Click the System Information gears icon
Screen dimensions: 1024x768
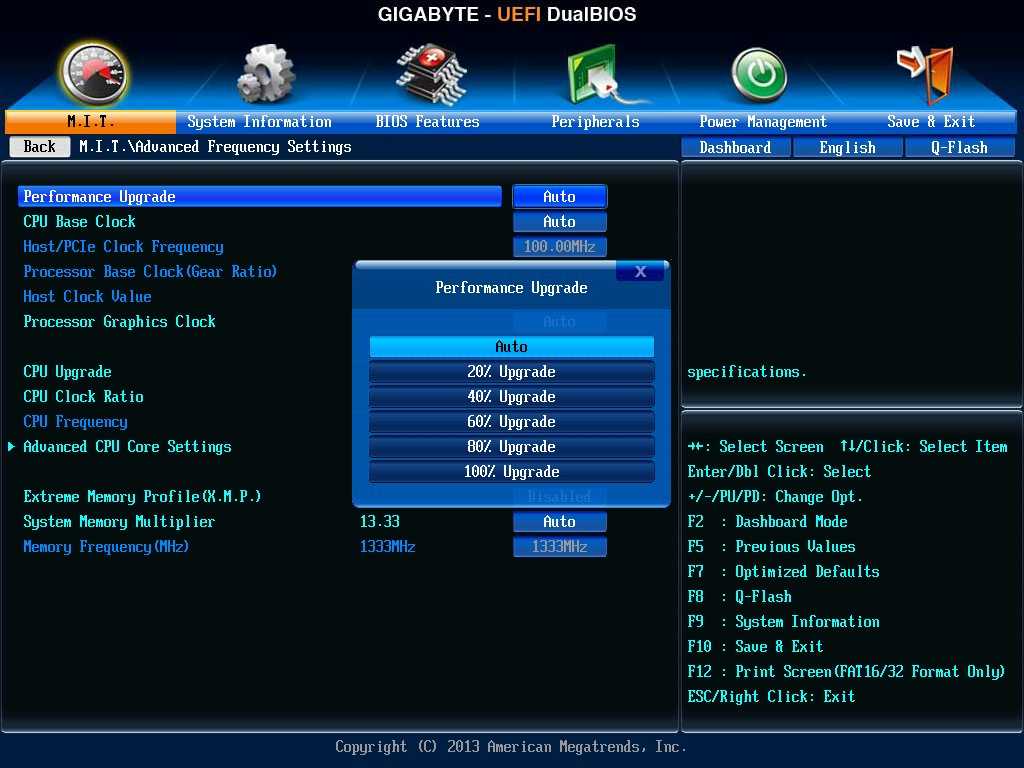tap(266, 73)
